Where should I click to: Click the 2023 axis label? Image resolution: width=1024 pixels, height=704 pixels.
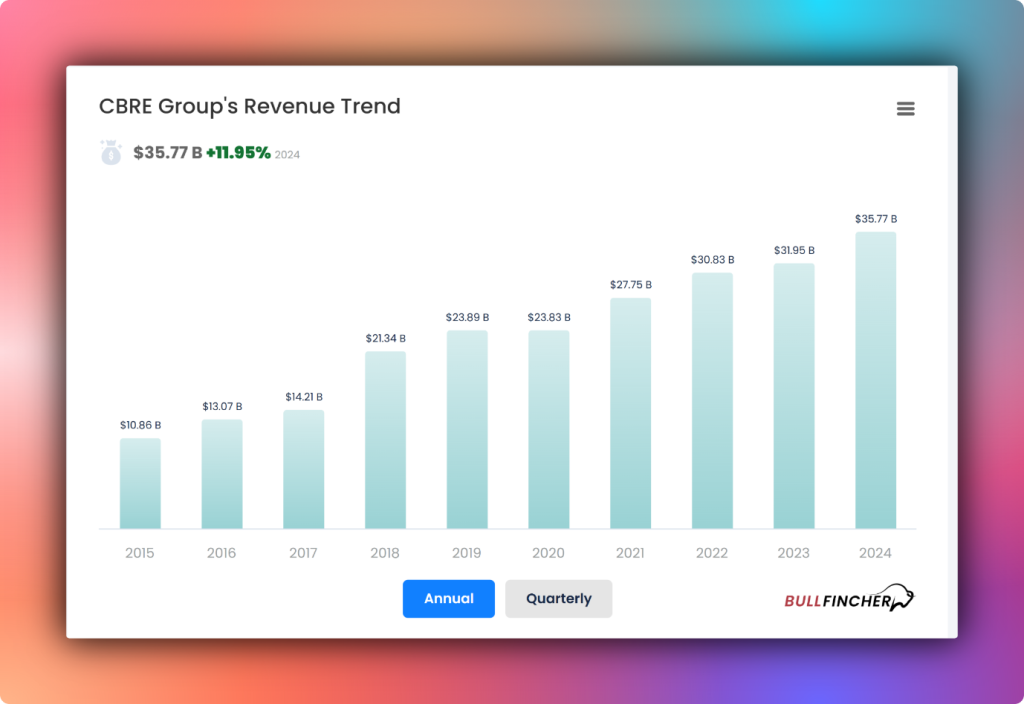[x=793, y=553]
